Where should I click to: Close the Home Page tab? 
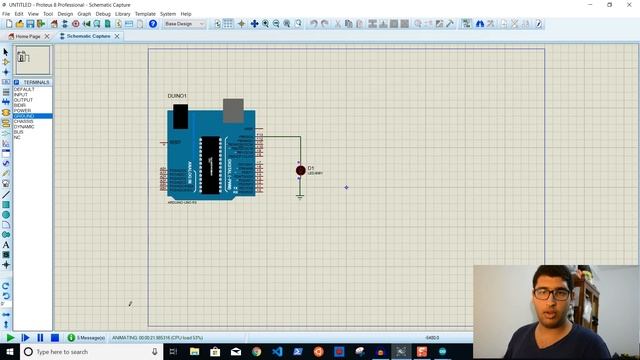click(x=47, y=36)
